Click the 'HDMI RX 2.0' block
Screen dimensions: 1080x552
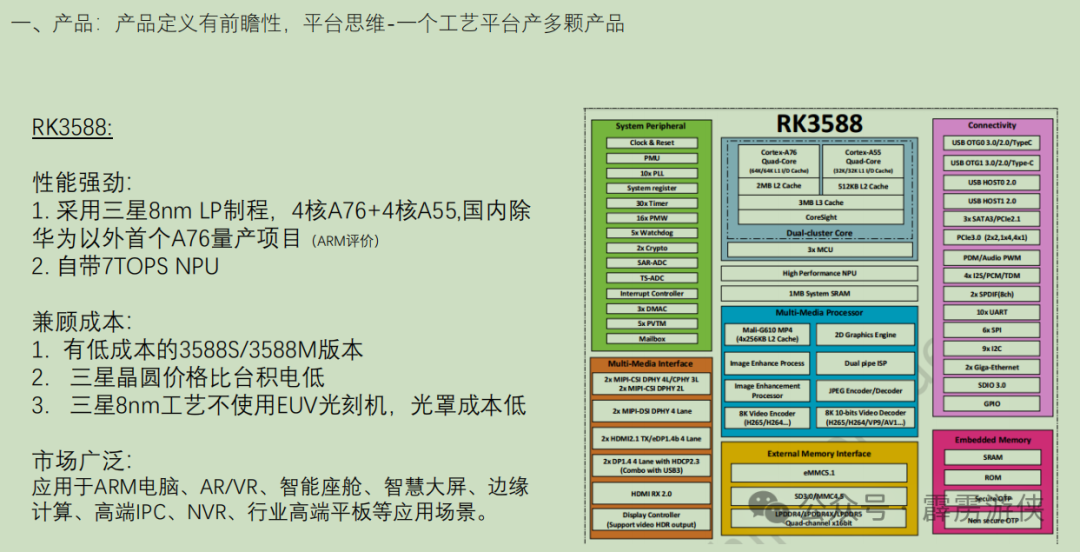[x=651, y=493]
